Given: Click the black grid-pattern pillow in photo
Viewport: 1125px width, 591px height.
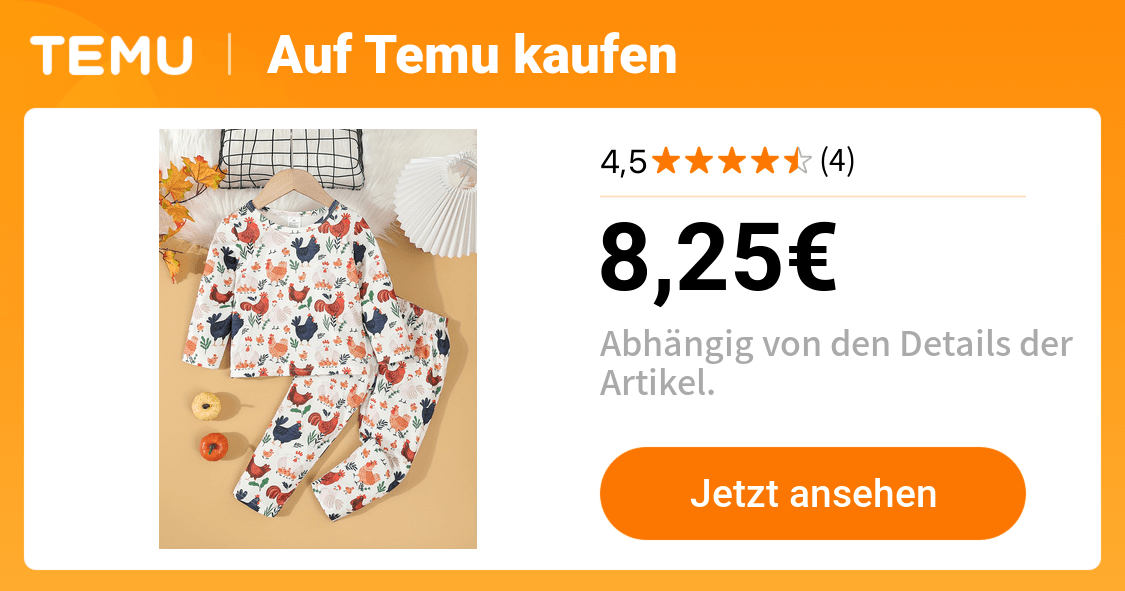Looking at the screenshot, I should pos(291,158).
